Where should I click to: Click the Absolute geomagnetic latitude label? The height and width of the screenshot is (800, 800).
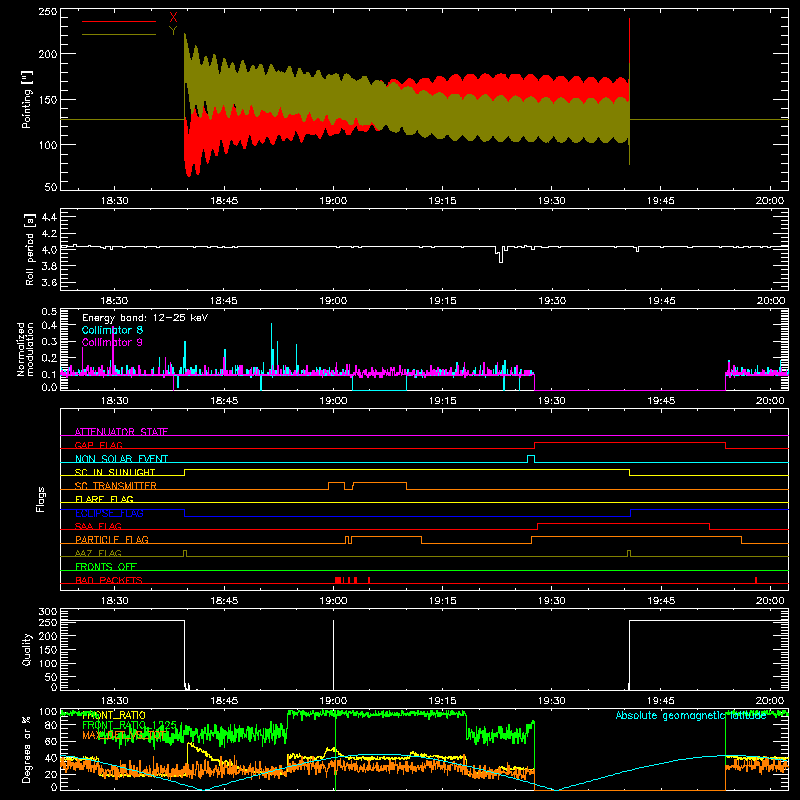pyautogui.click(x=691, y=715)
